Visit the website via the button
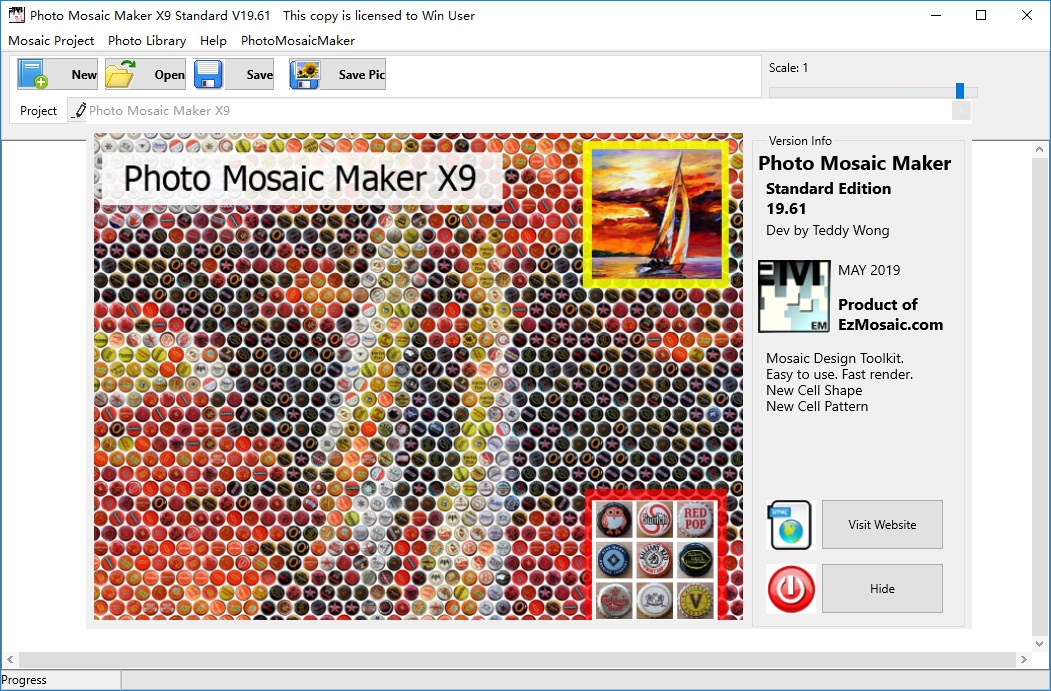 tap(882, 525)
